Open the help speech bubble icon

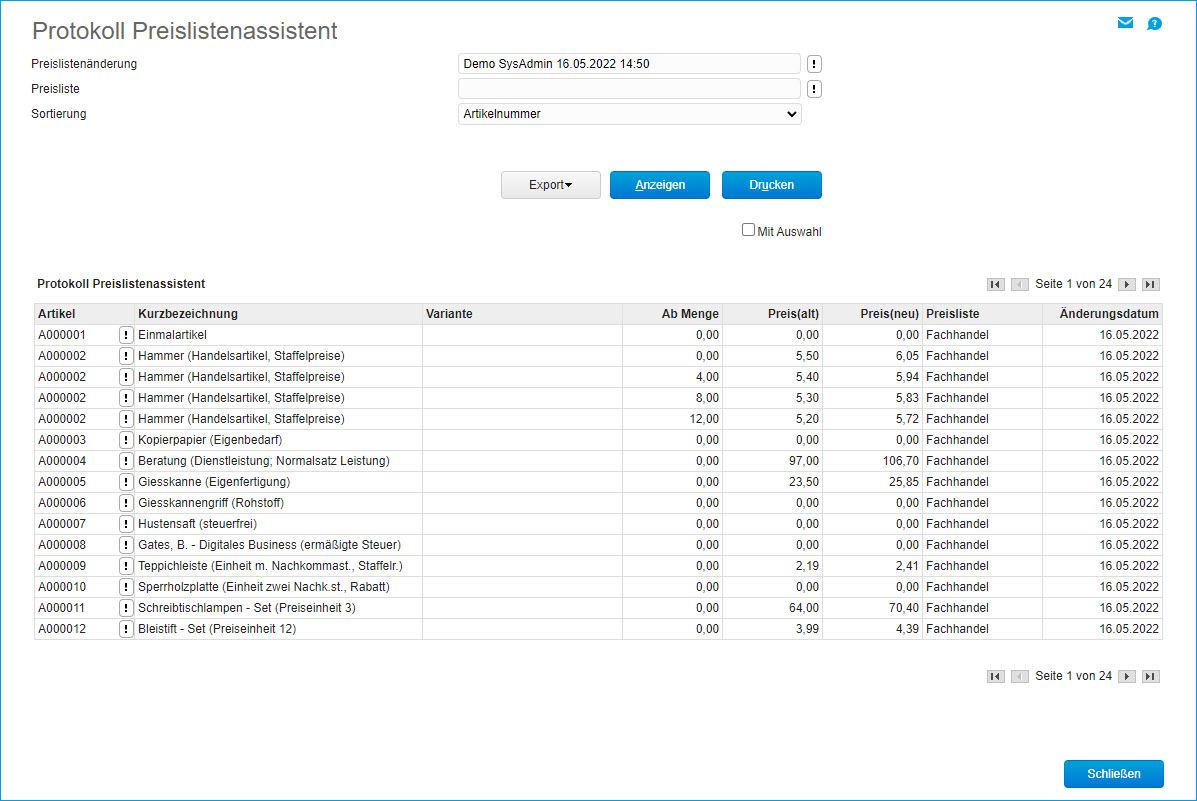(x=1154, y=24)
